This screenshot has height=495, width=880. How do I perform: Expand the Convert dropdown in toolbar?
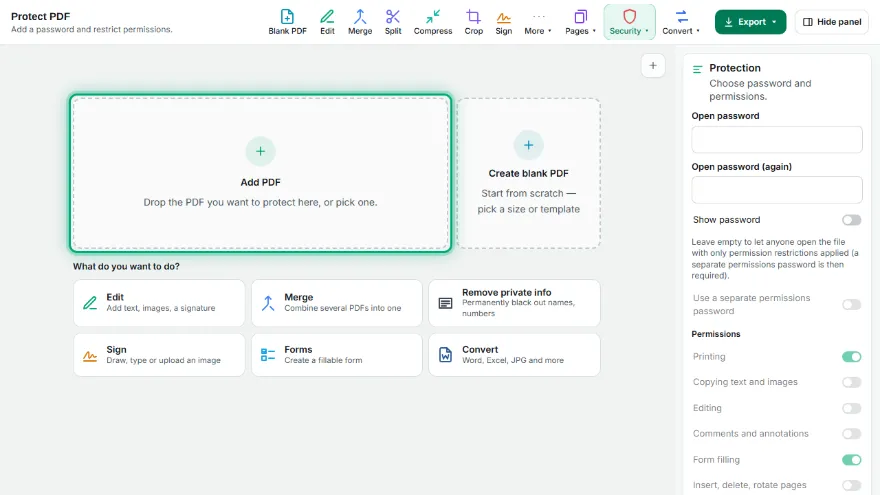point(681,22)
